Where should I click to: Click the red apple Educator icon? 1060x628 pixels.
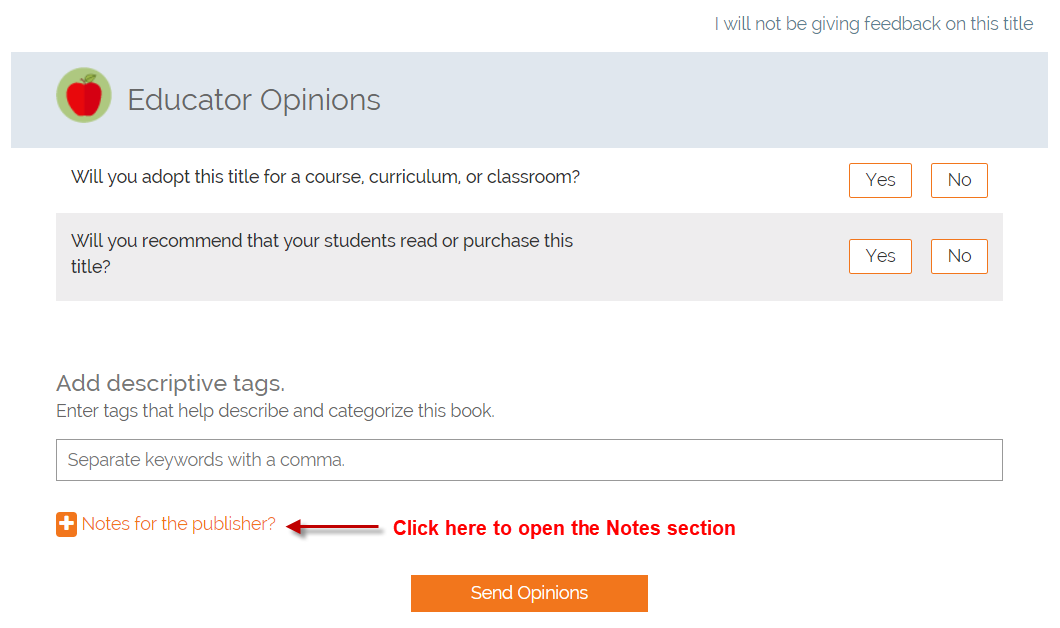click(84, 96)
